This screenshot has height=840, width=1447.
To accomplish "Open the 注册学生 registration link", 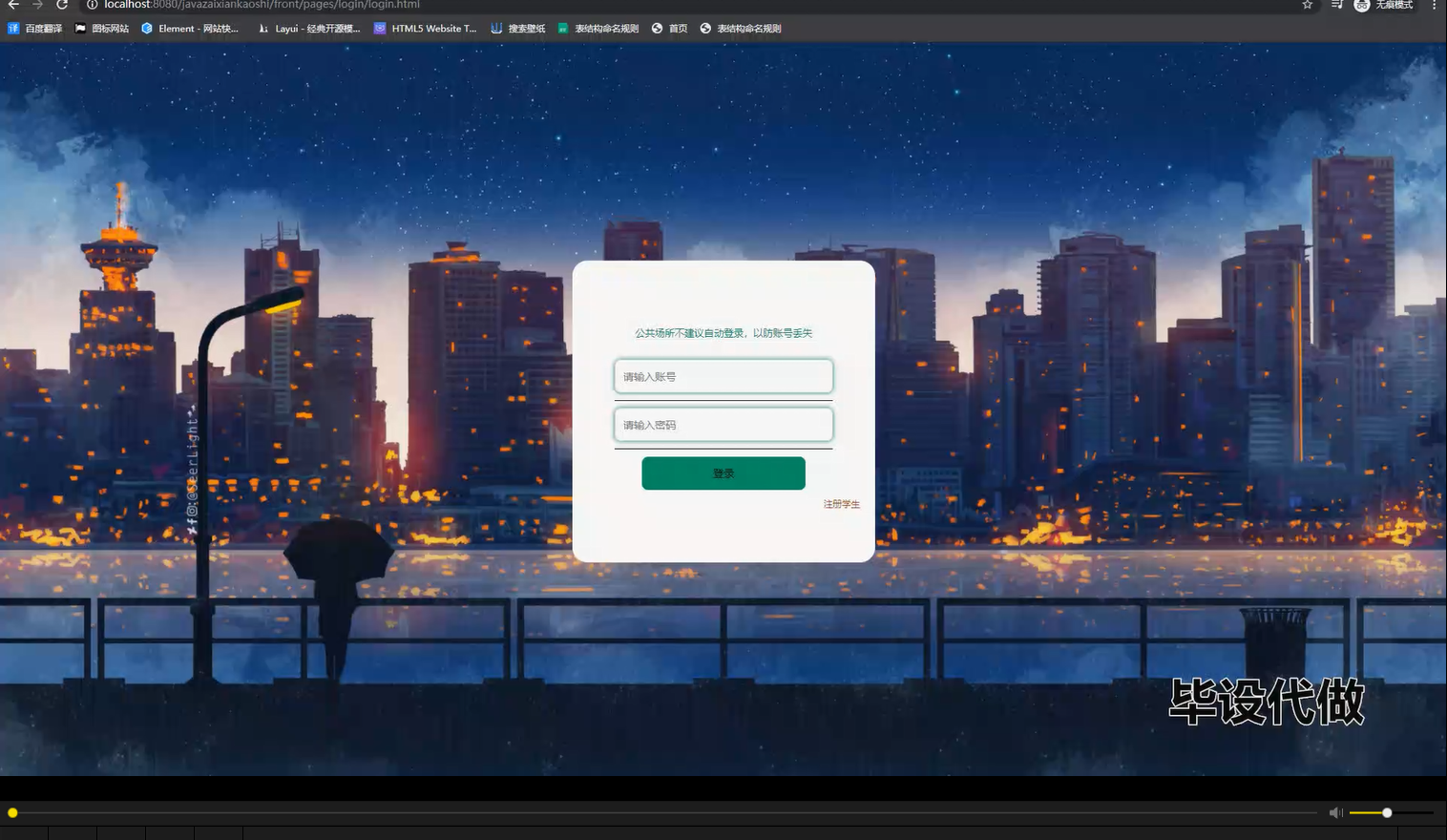I will [x=840, y=504].
